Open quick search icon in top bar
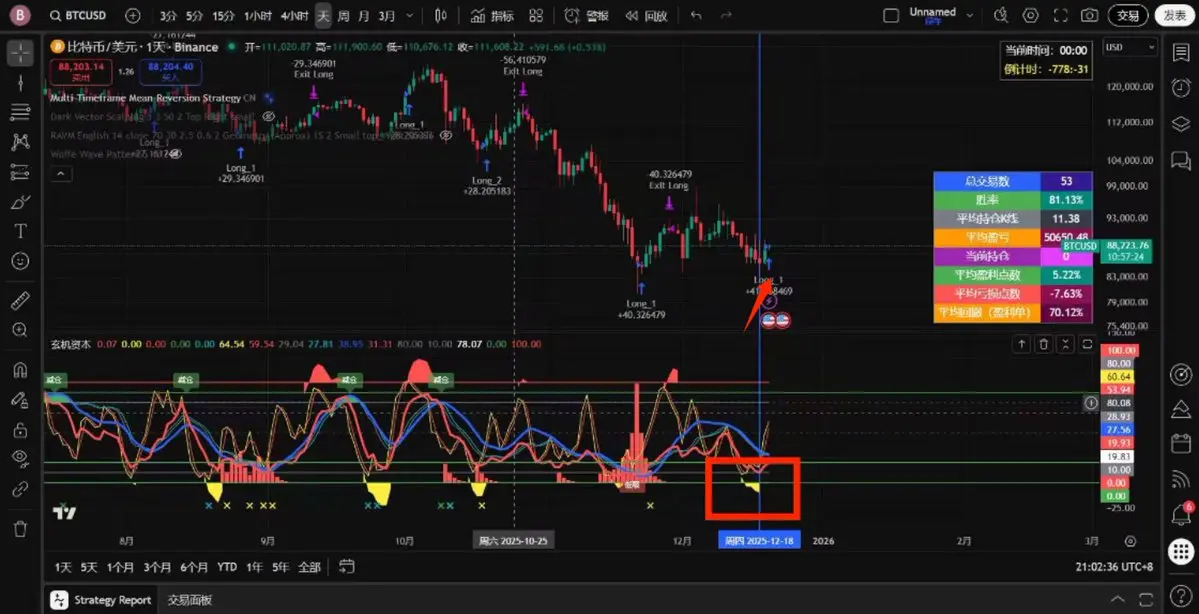The width and height of the screenshot is (1199, 614). pyautogui.click(x=1000, y=15)
